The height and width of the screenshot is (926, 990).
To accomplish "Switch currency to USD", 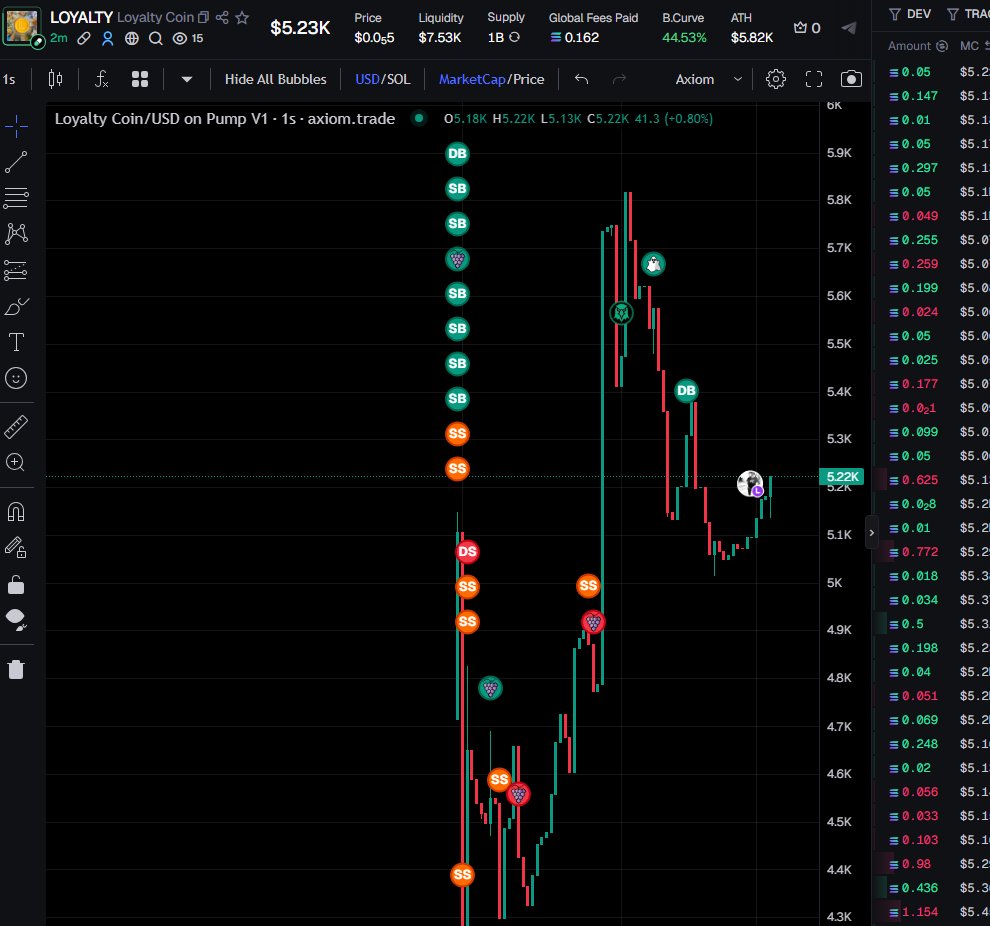I will (367, 79).
